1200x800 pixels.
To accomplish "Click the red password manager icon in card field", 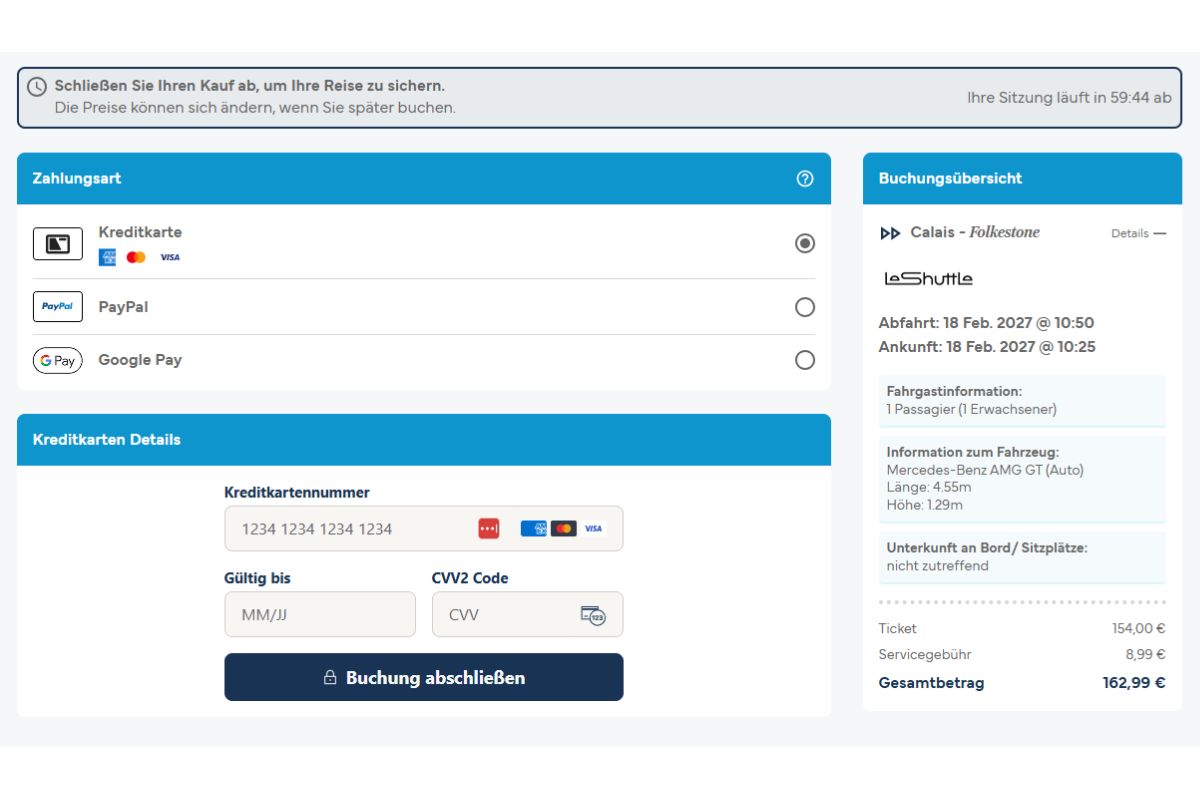I will pyautogui.click(x=489, y=528).
